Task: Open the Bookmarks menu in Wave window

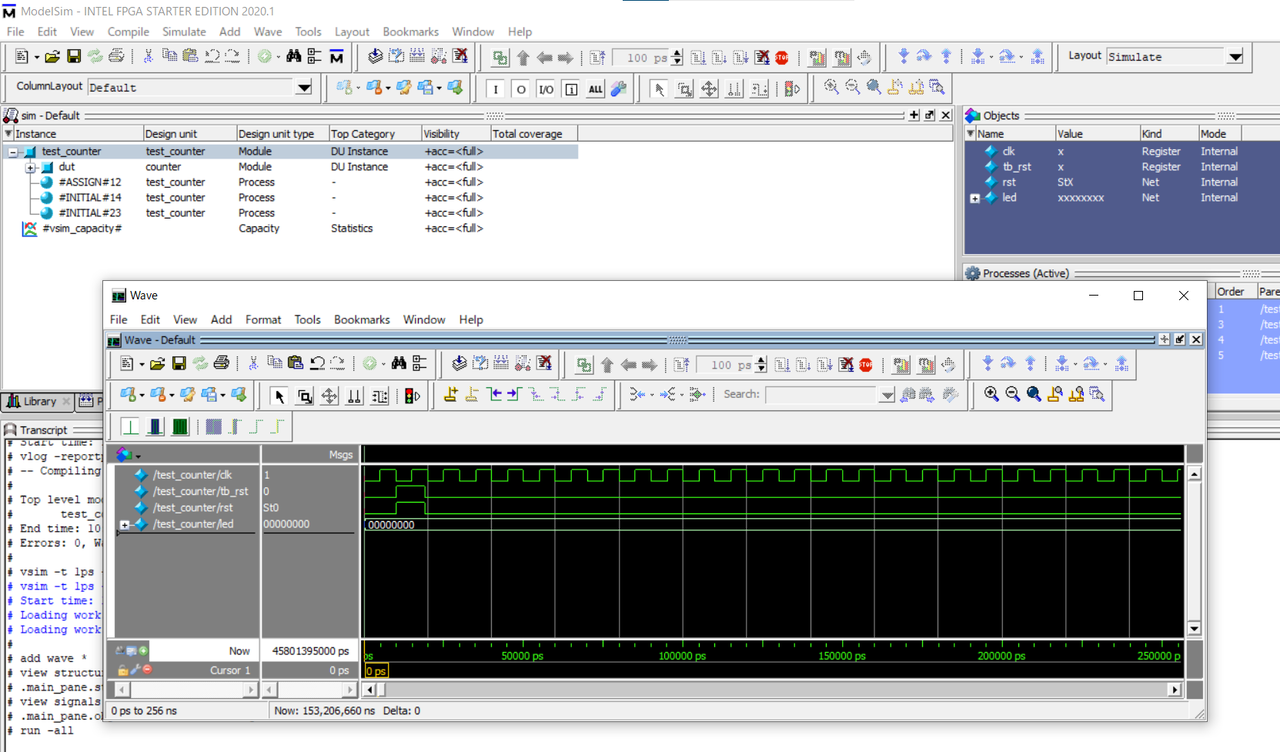Action: tap(361, 320)
